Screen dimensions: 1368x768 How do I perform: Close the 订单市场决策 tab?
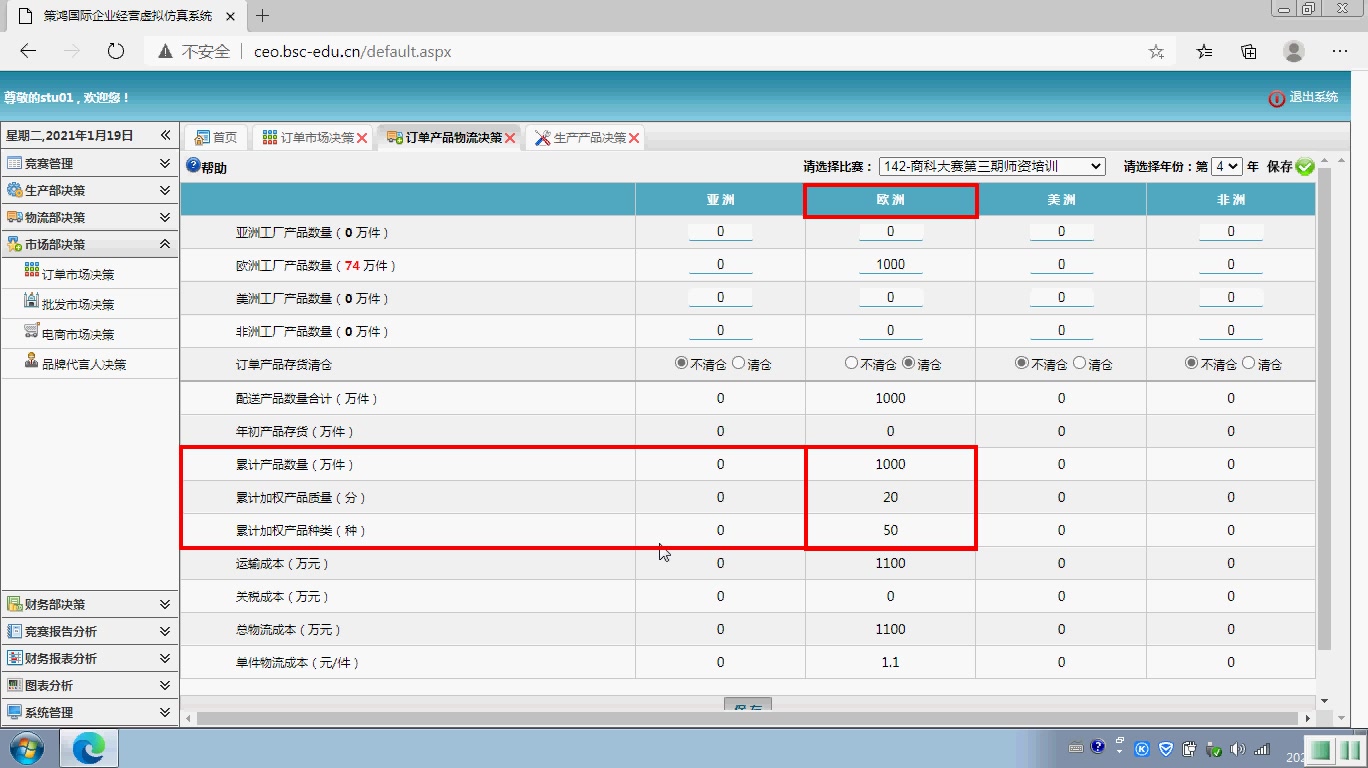pyautogui.click(x=362, y=138)
